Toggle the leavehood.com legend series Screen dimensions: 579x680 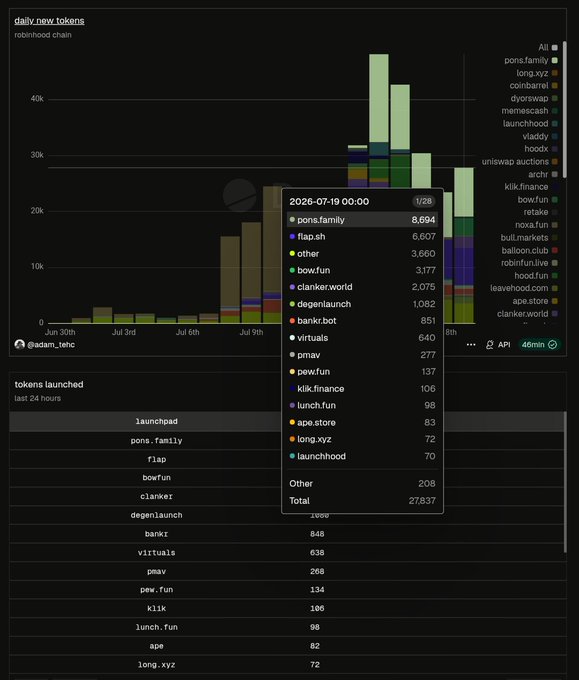pyautogui.click(x=524, y=288)
